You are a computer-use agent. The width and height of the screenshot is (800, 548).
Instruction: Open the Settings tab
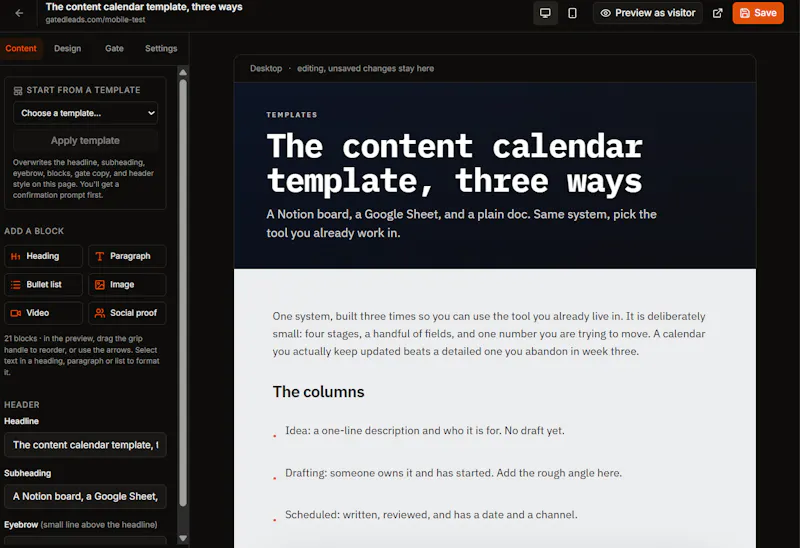[161, 48]
